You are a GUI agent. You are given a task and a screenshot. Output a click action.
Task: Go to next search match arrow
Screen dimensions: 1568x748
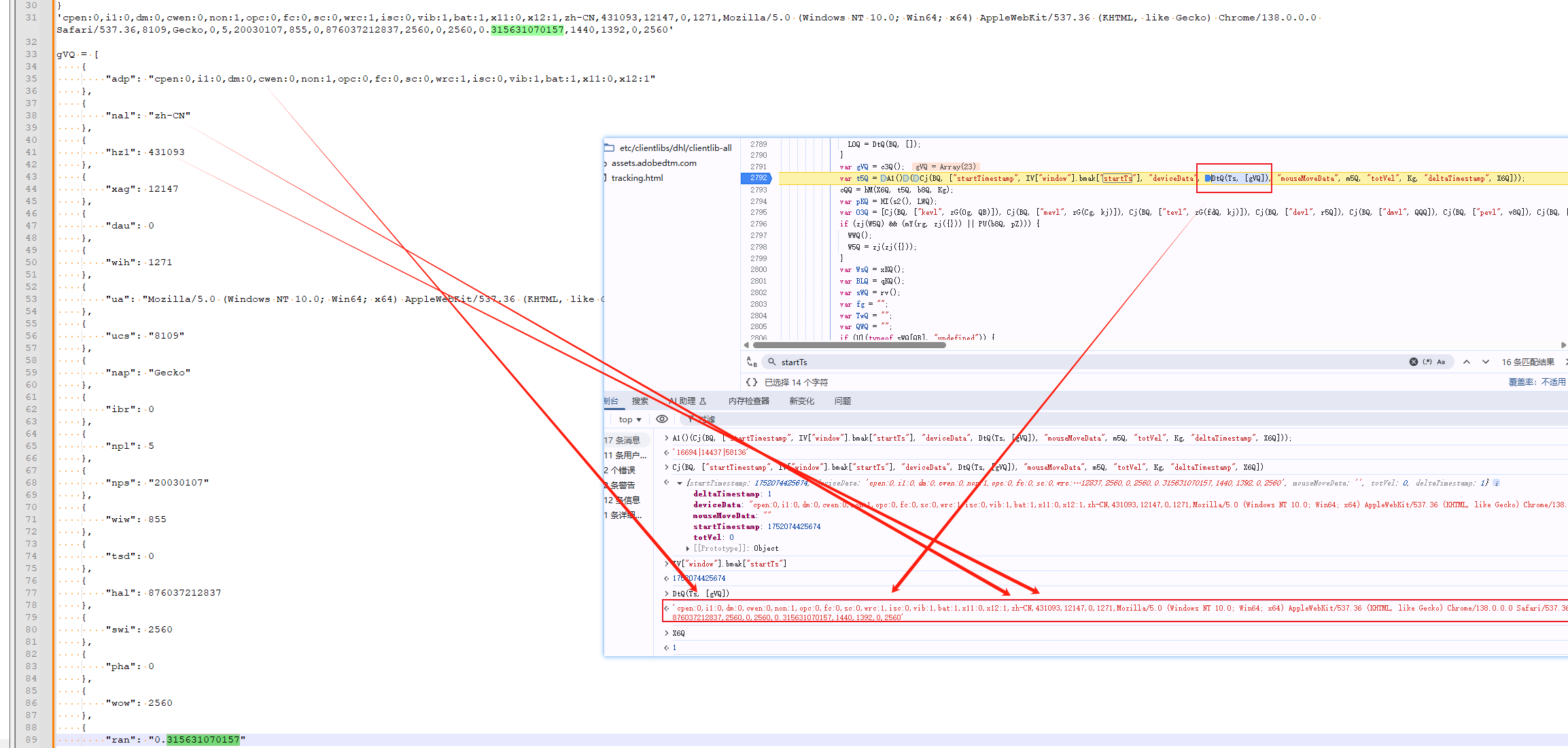(x=1486, y=362)
